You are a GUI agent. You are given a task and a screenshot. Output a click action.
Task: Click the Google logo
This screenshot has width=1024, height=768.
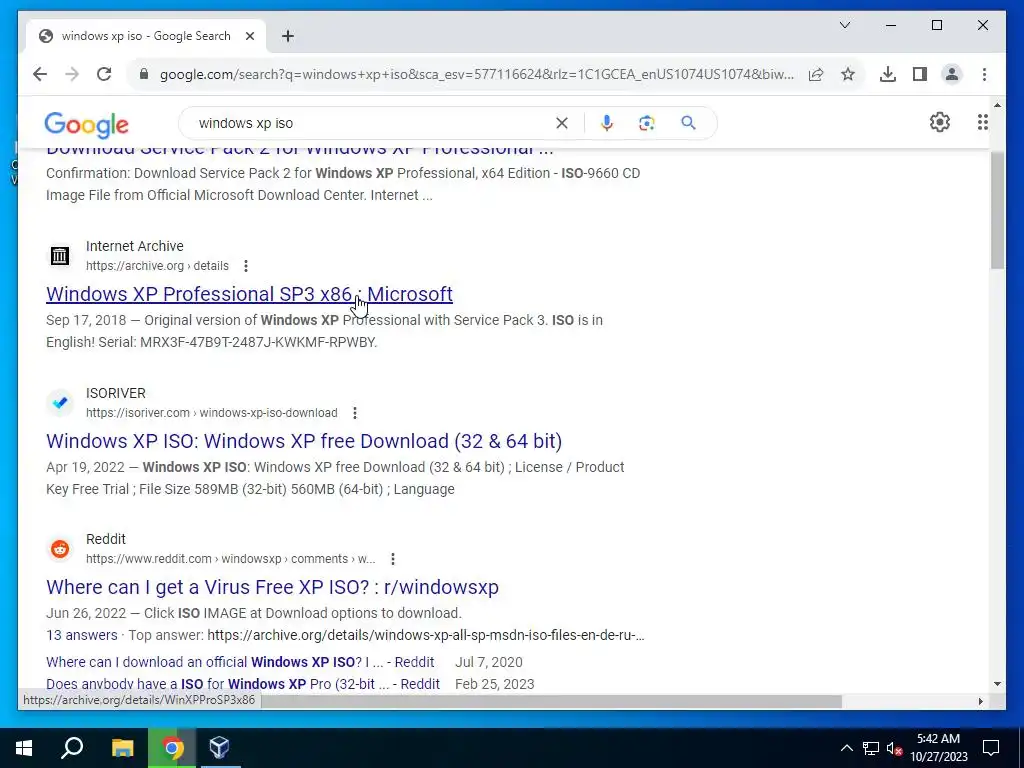pyautogui.click(x=86, y=125)
